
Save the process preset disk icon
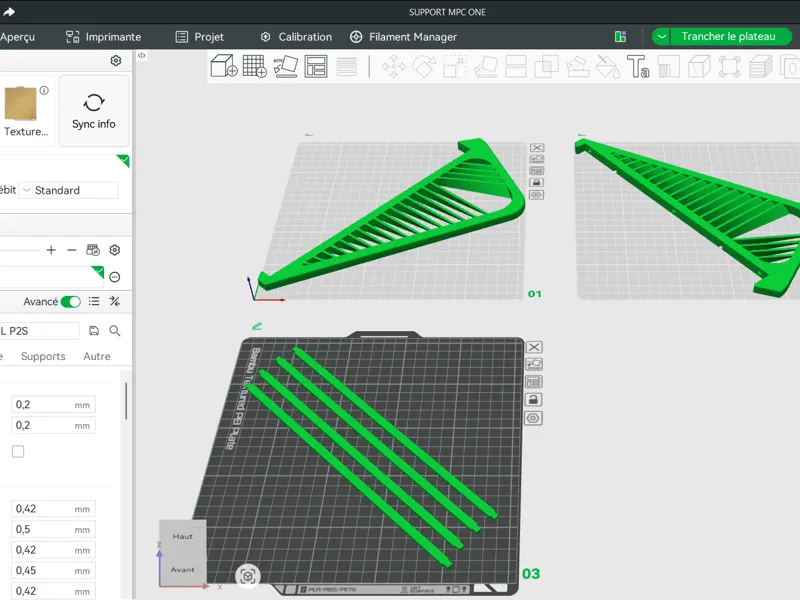(94, 331)
